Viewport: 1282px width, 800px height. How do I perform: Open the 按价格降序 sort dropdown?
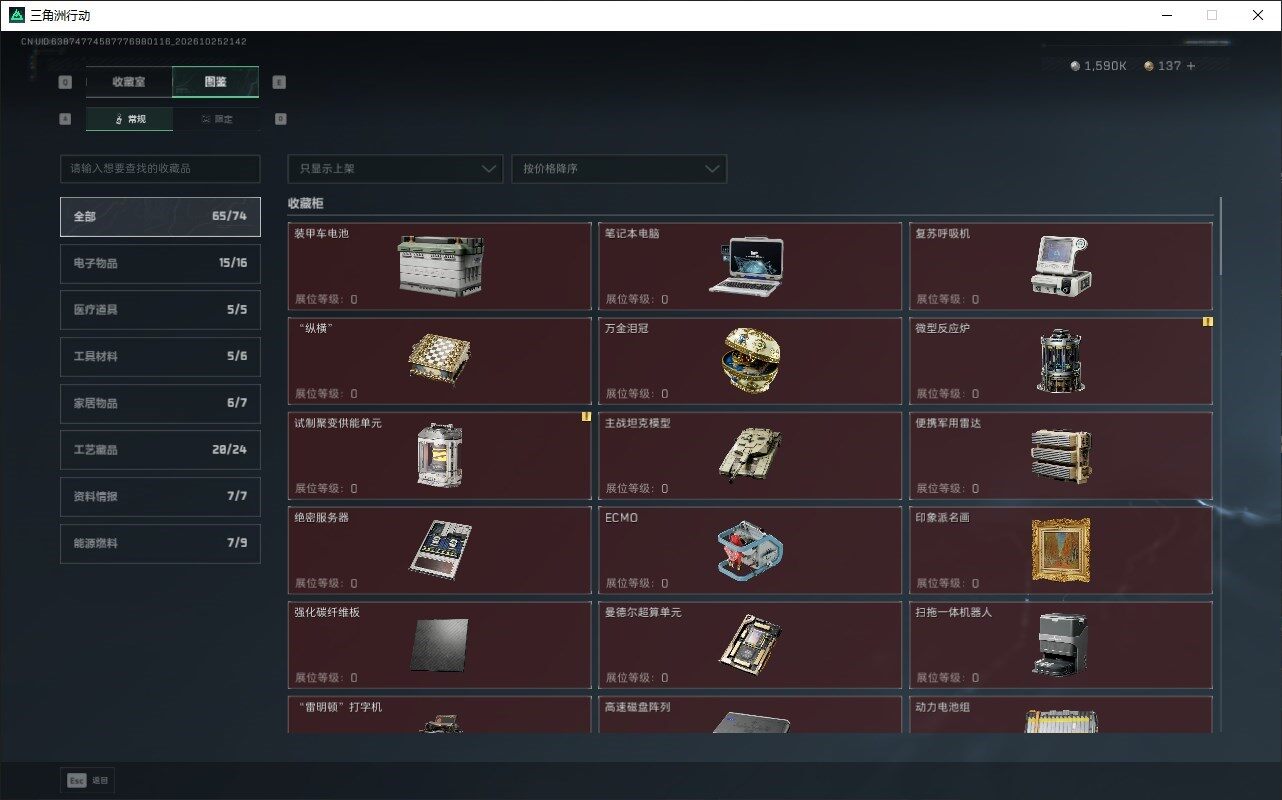pyautogui.click(x=619, y=169)
